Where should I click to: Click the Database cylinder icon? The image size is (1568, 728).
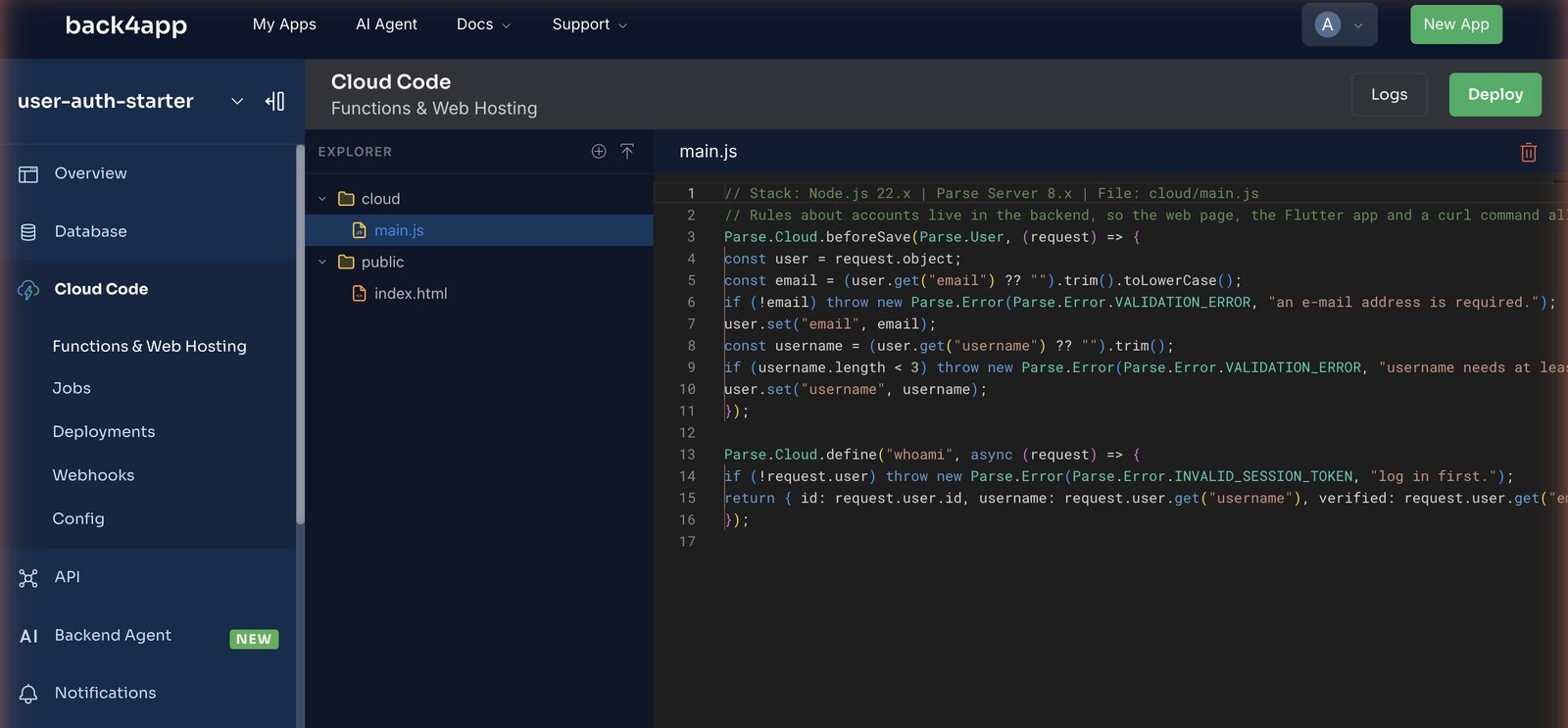tap(28, 232)
